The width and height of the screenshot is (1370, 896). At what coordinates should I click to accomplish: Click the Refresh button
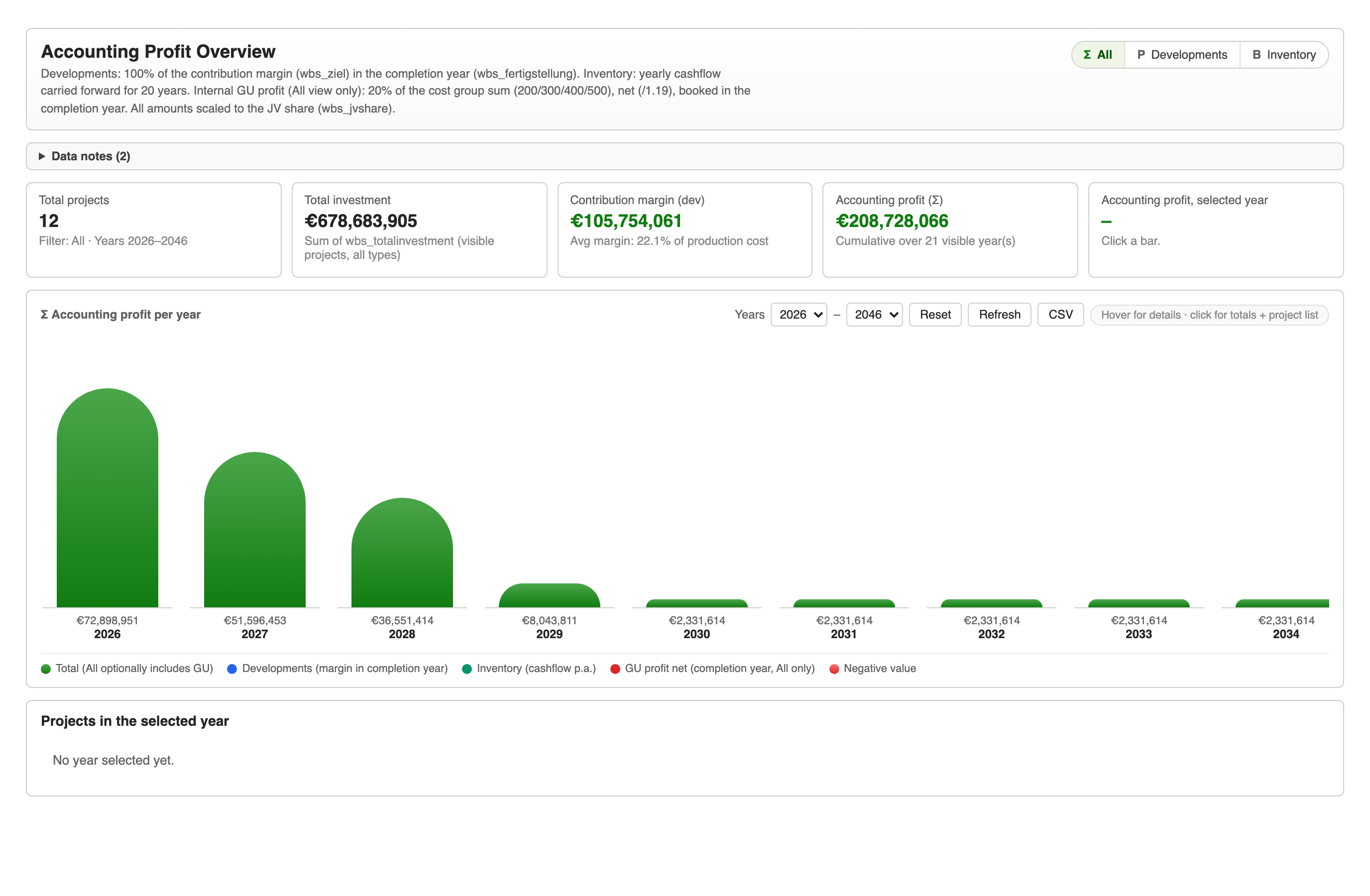pos(999,315)
